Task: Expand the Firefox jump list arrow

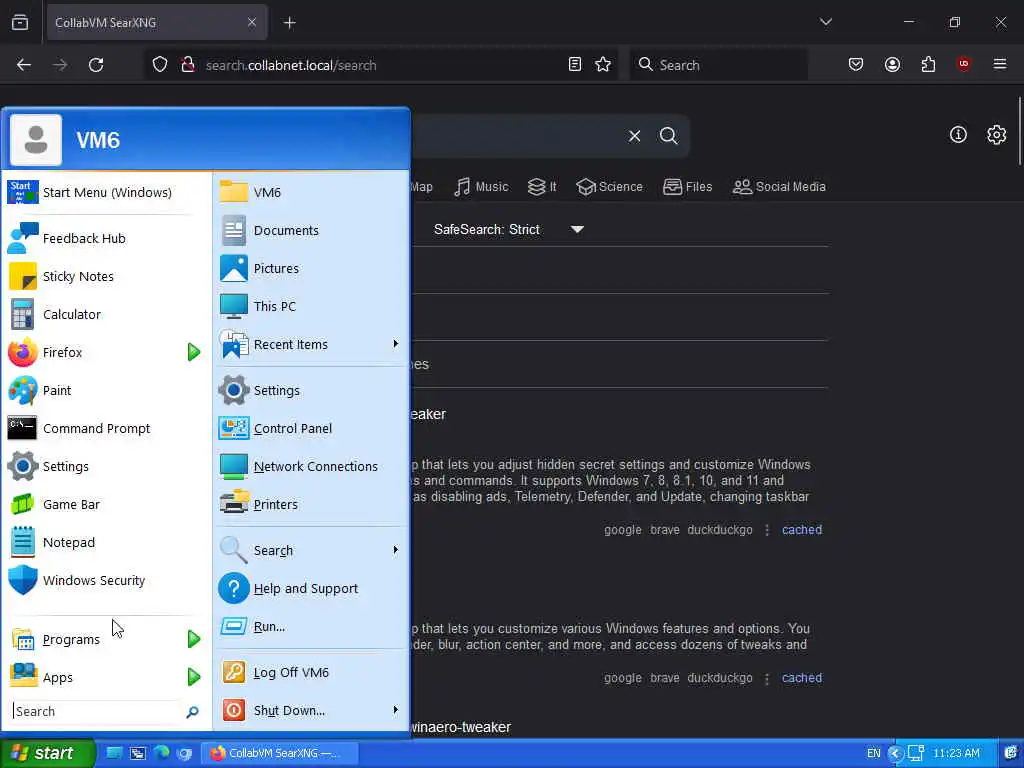Action: pos(193,352)
